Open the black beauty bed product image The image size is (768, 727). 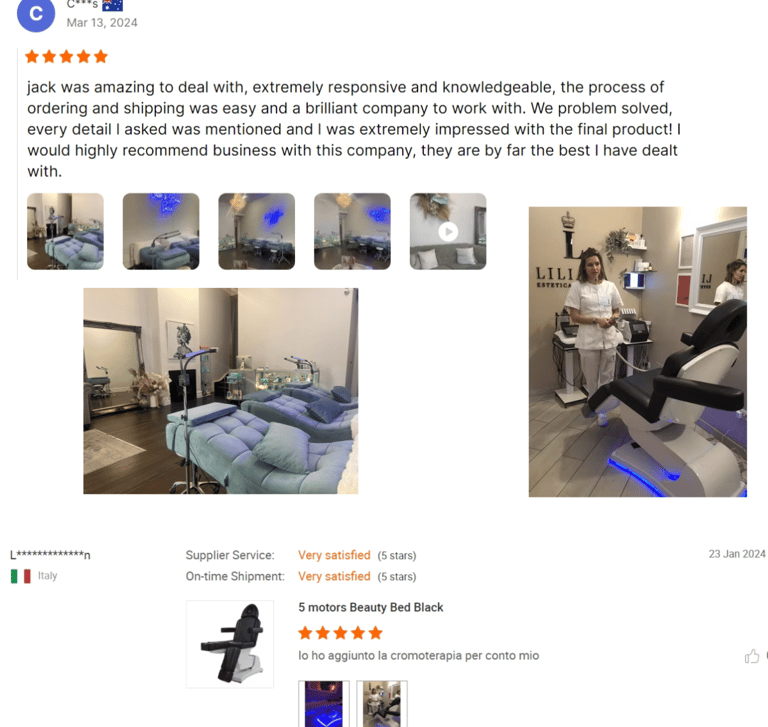click(230, 644)
